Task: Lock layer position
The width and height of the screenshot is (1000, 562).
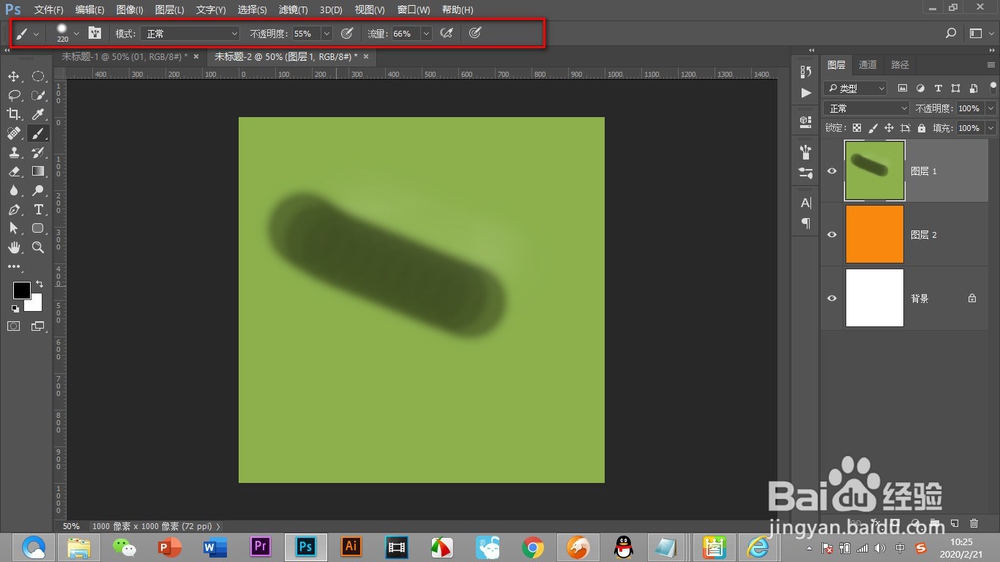Action: [888, 128]
